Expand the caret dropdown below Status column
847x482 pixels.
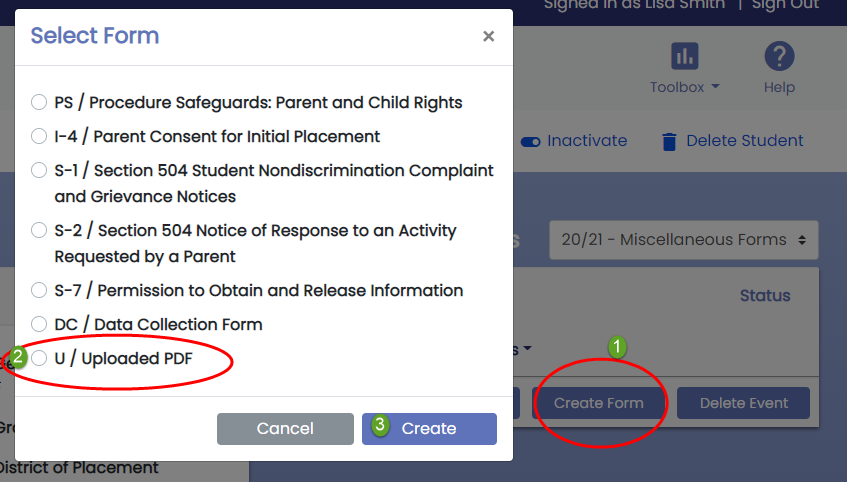[x=527, y=349]
